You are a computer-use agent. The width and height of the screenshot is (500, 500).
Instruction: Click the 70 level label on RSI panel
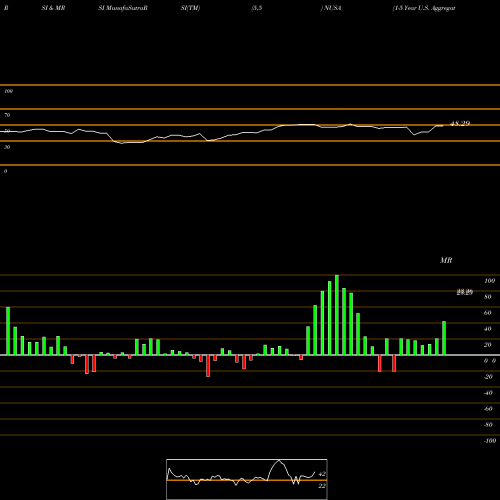pos(7,115)
